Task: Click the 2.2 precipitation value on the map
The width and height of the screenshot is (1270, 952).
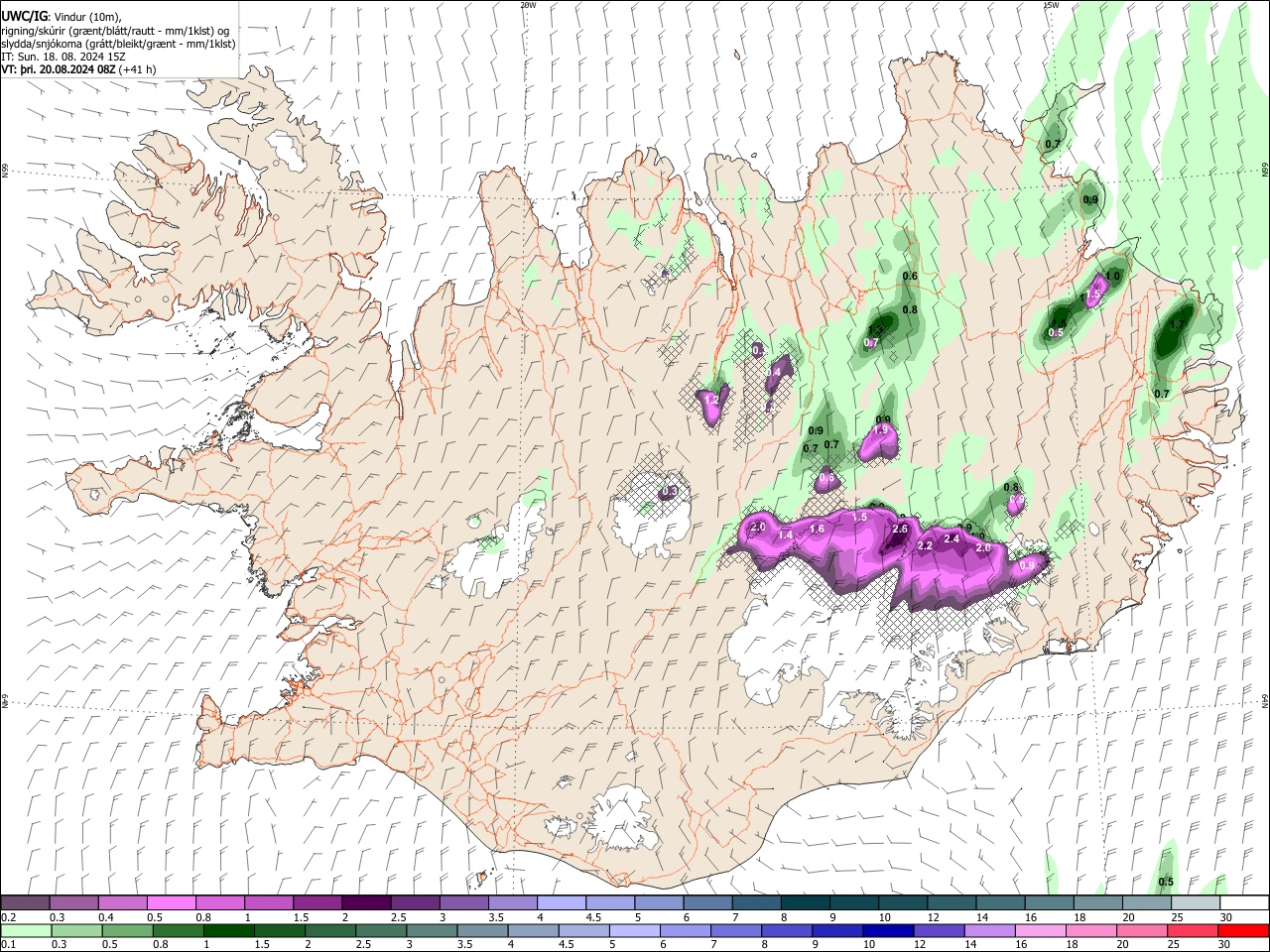Action: (x=925, y=546)
